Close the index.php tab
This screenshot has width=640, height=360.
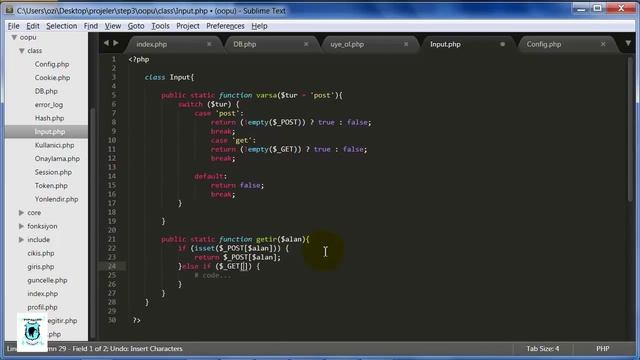pyautogui.click(x=209, y=44)
